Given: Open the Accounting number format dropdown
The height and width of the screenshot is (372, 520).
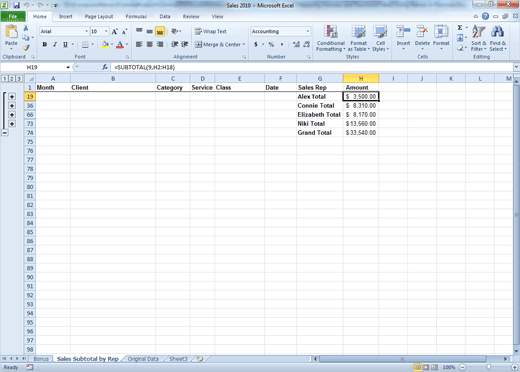Looking at the screenshot, I should point(308,31).
